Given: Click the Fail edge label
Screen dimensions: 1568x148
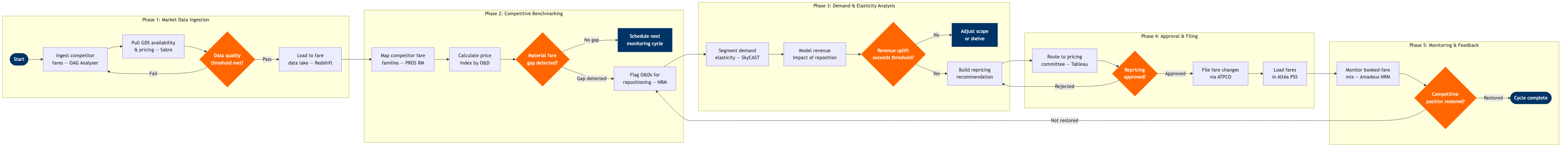Looking at the screenshot, I should [x=154, y=74].
